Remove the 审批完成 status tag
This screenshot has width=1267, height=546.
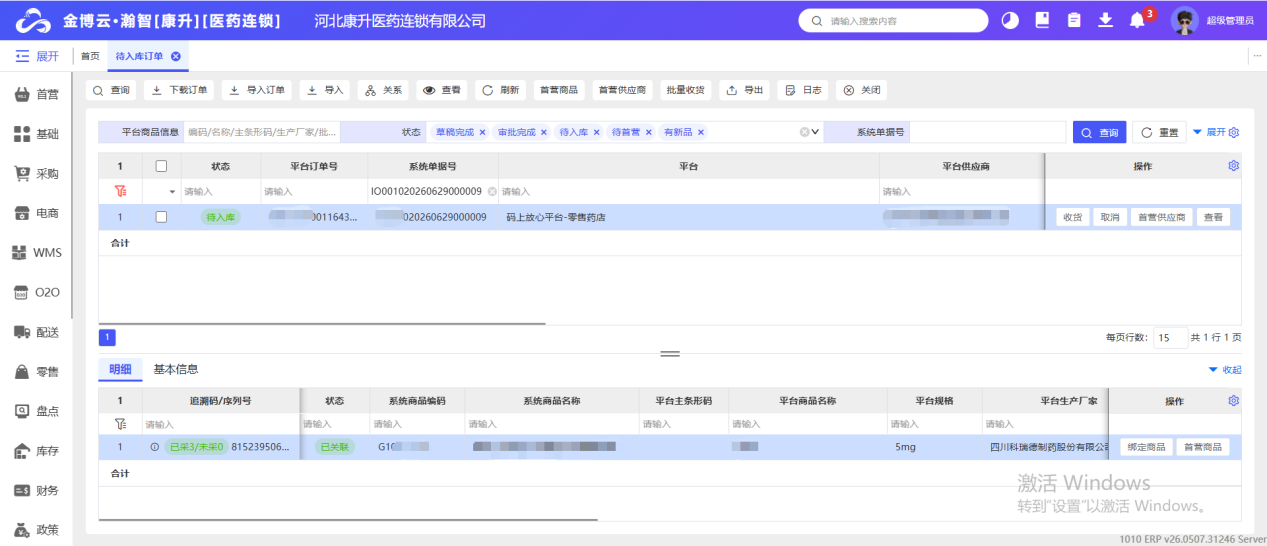point(544,132)
